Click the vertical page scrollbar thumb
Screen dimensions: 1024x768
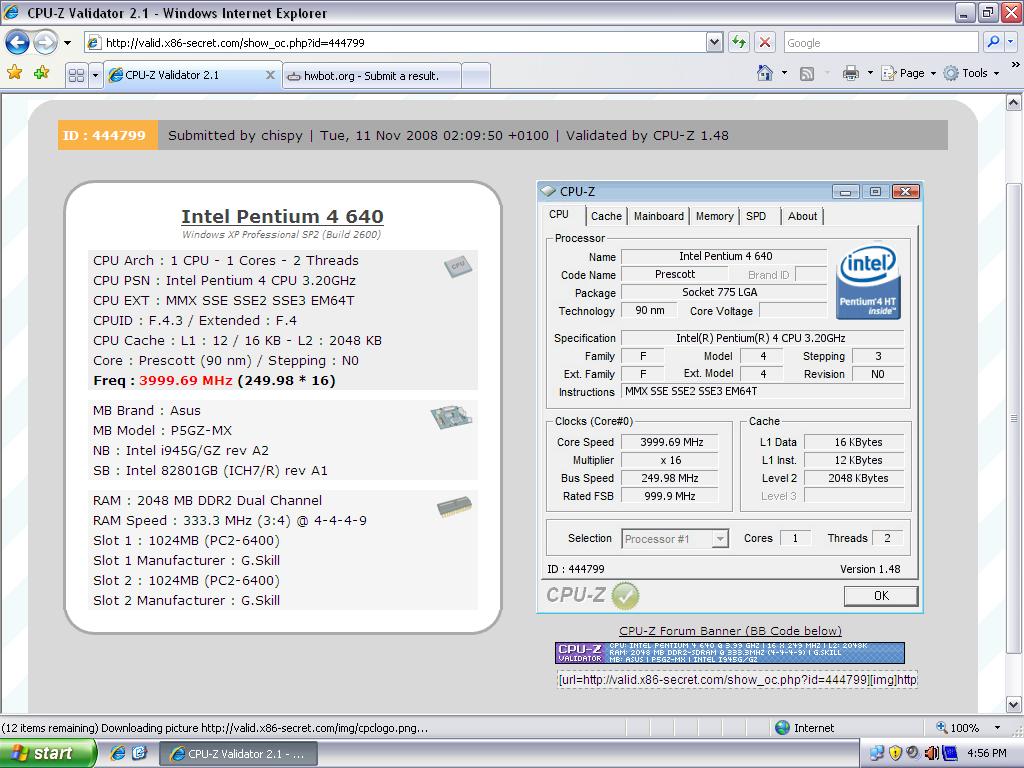click(1013, 418)
